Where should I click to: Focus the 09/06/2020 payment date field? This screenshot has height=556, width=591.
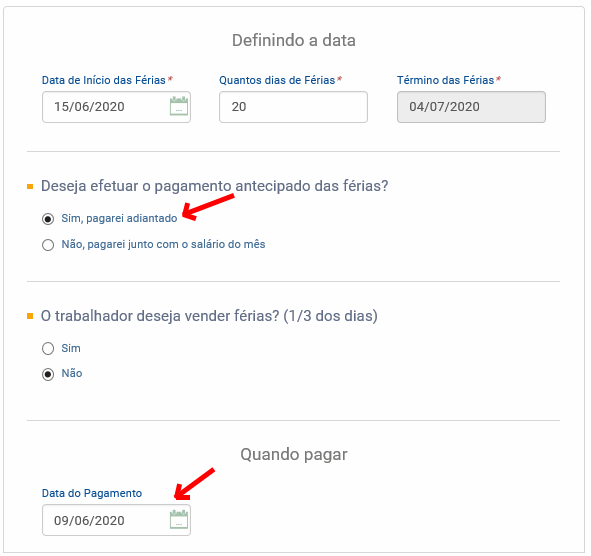[116, 520]
